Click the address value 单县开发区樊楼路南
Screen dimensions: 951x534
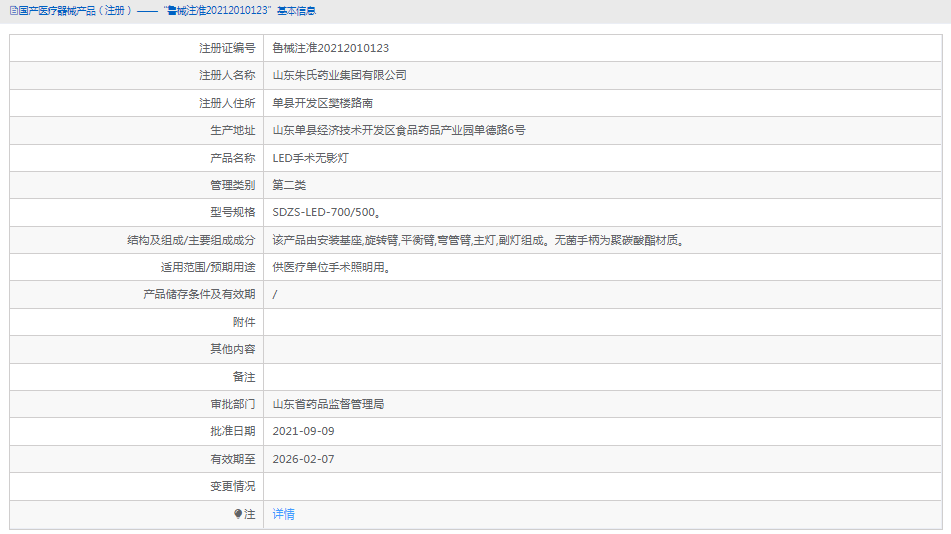(322, 103)
